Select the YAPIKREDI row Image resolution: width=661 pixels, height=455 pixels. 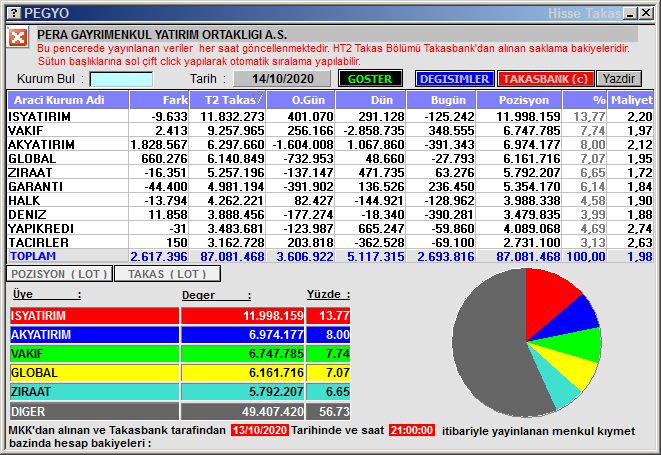(x=330, y=228)
